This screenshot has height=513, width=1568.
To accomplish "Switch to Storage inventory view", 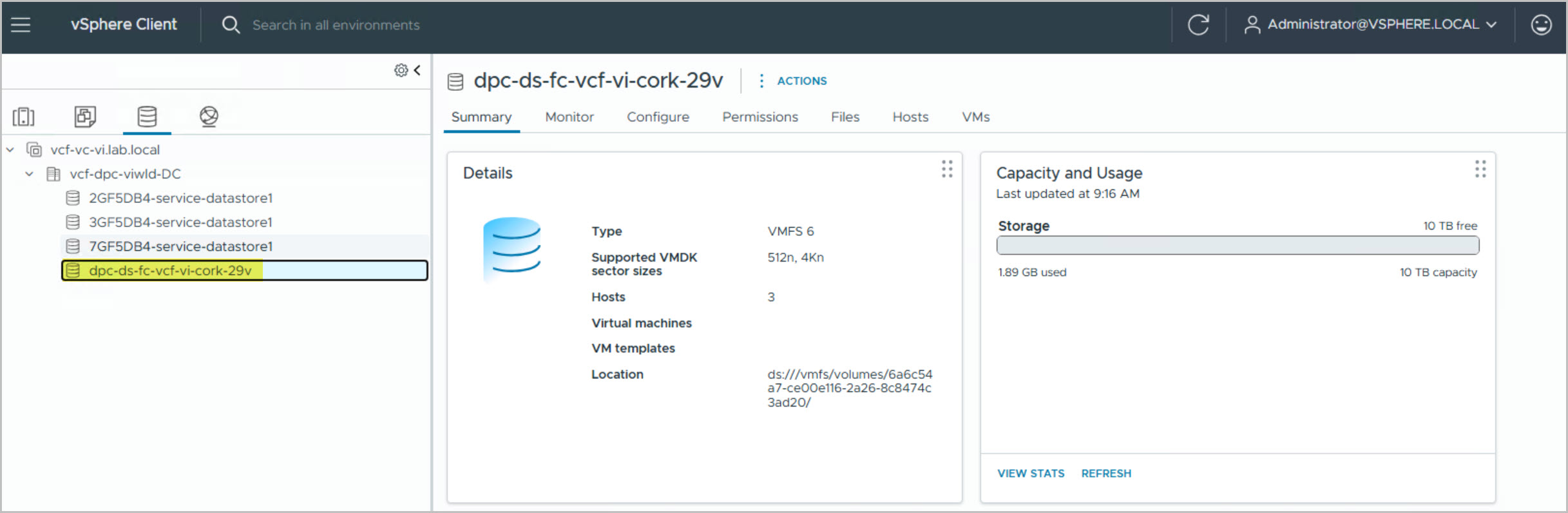I will coord(147,117).
